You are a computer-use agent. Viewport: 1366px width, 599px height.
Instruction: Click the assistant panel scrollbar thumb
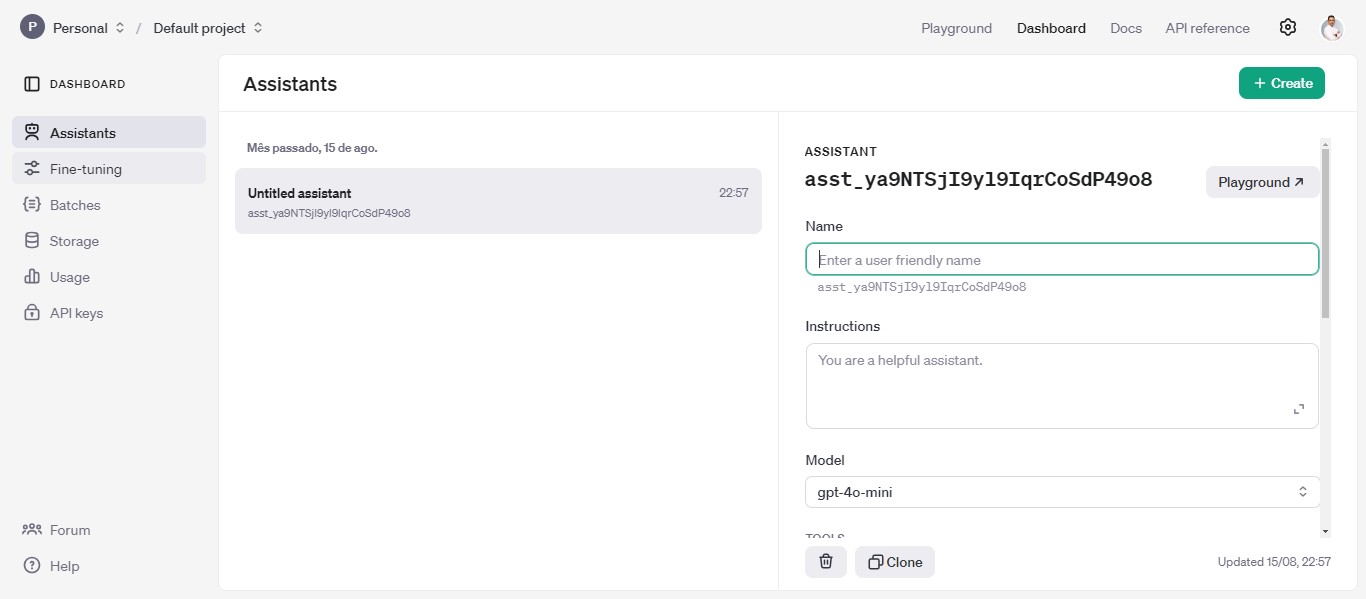[1326, 233]
